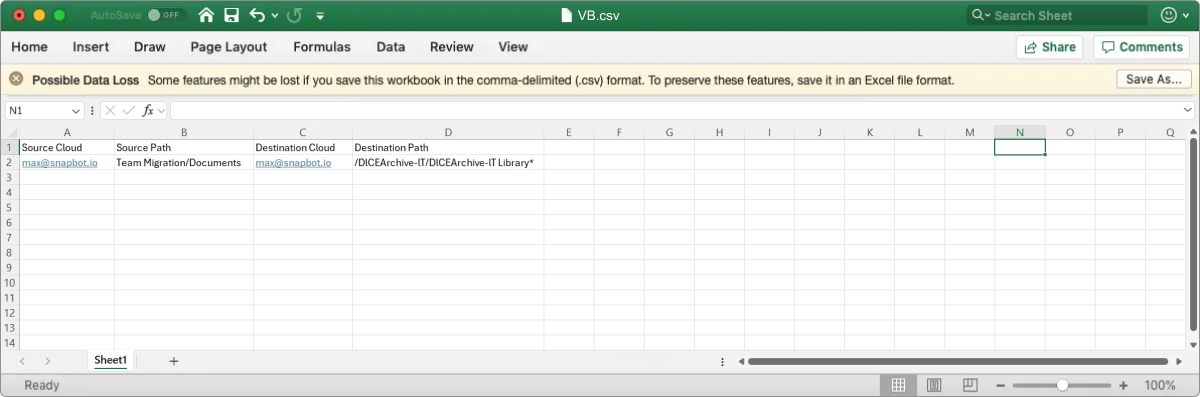Dismiss the Possible Data Loss warning
Image resolution: width=1200 pixels, height=397 pixels.
[x=16, y=79]
